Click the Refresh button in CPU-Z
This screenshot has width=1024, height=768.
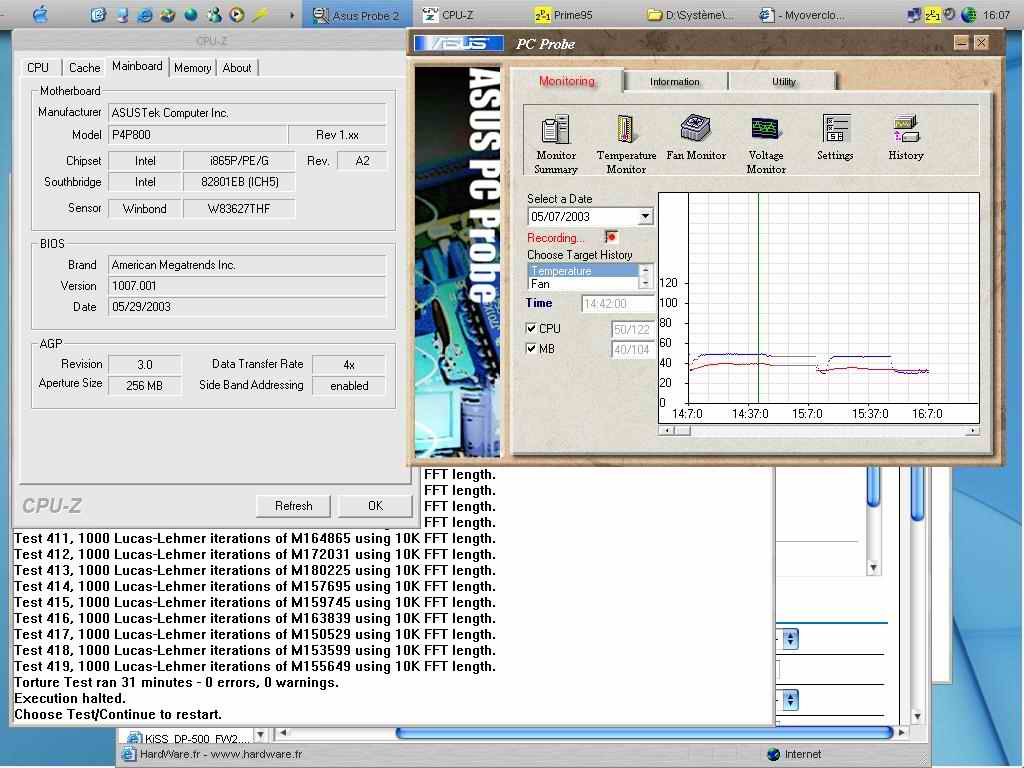click(293, 506)
